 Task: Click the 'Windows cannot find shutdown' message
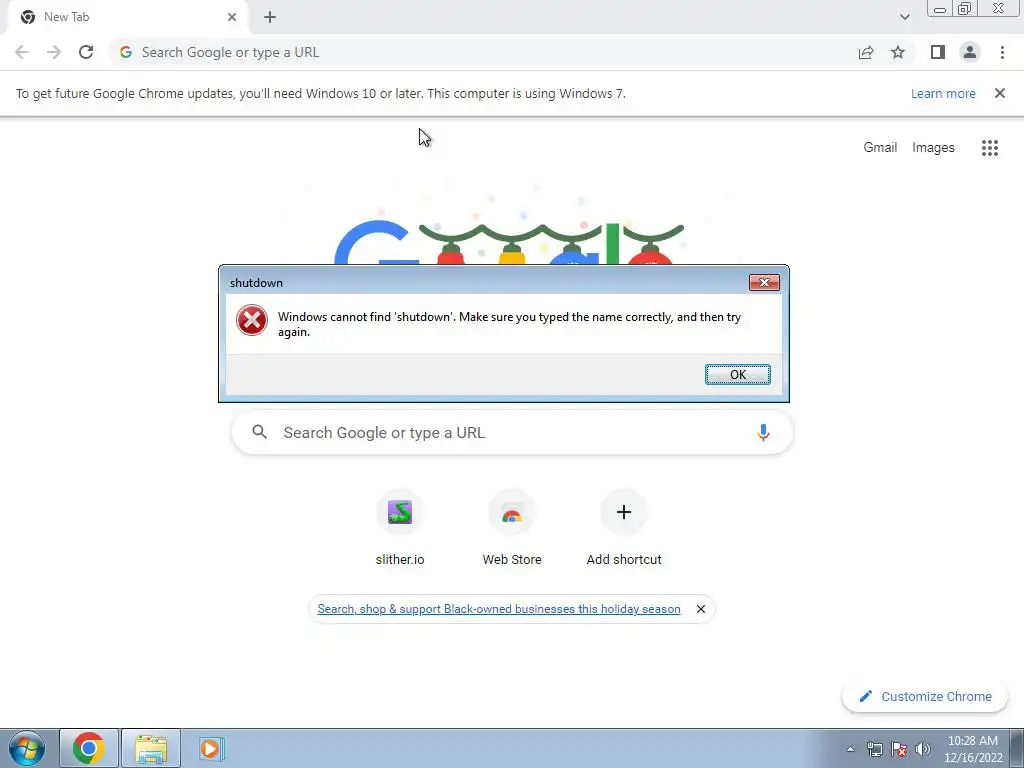pyautogui.click(x=509, y=324)
